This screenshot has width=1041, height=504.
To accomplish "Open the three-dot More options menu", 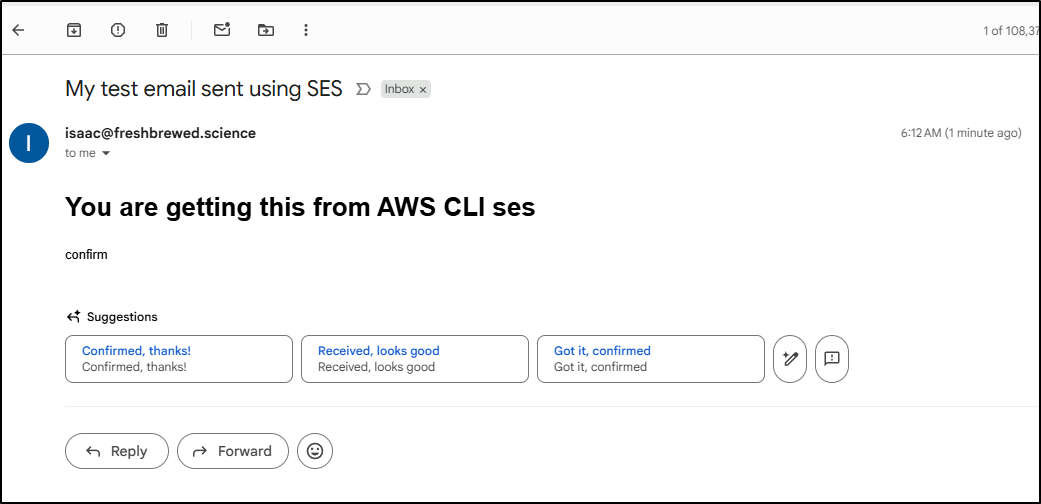I will [x=305, y=30].
